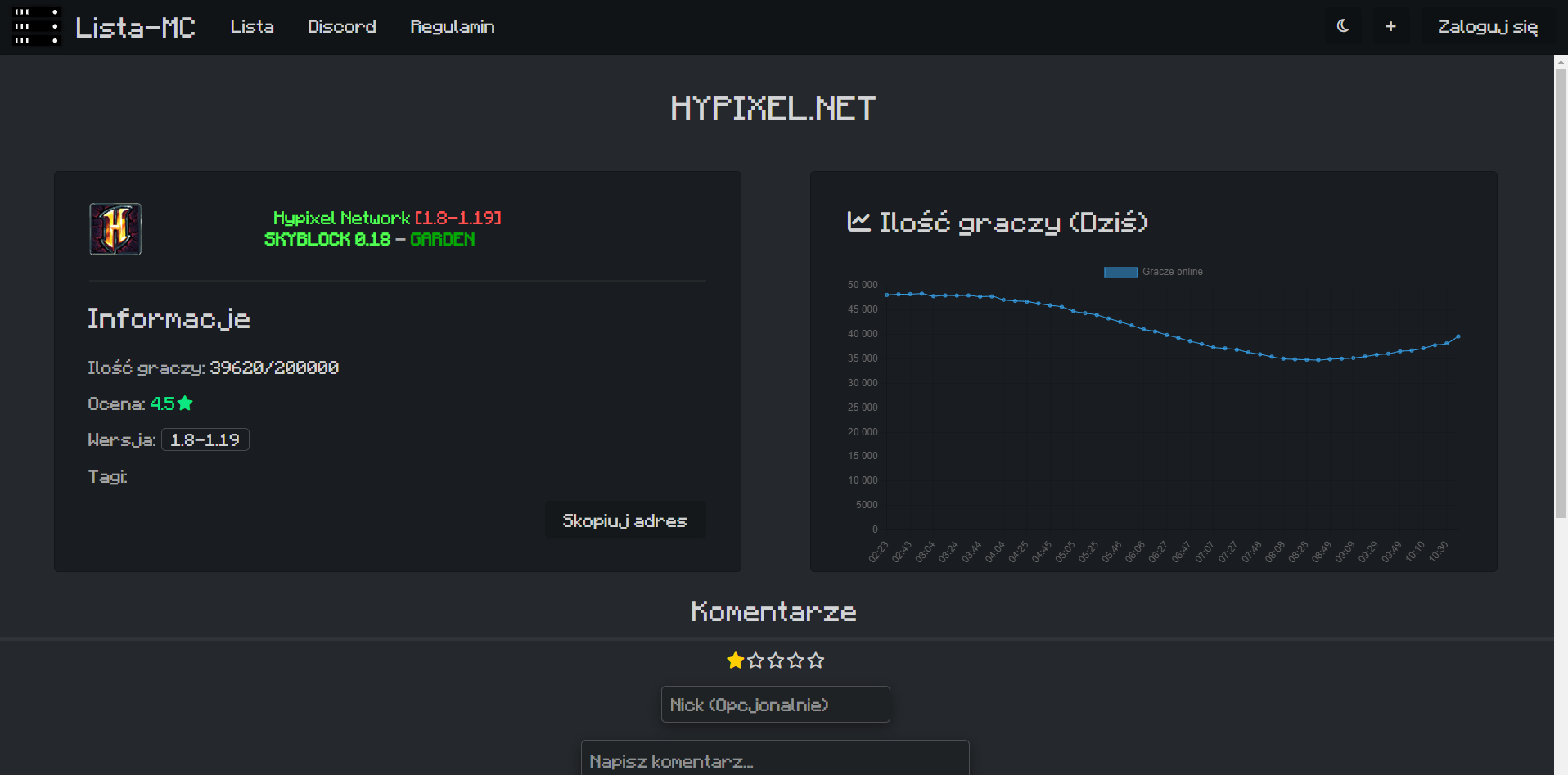The height and width of the screenshot is (775, 1568).
Task: Click the Hypixel server avatar image
Action: pyautogui.click(x=115, y=229)
